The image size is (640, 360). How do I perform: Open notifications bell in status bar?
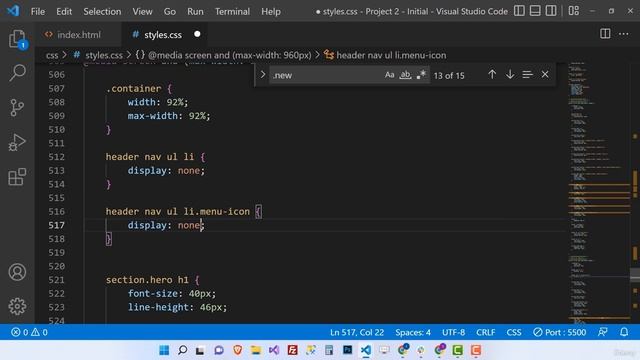point(624,332)
